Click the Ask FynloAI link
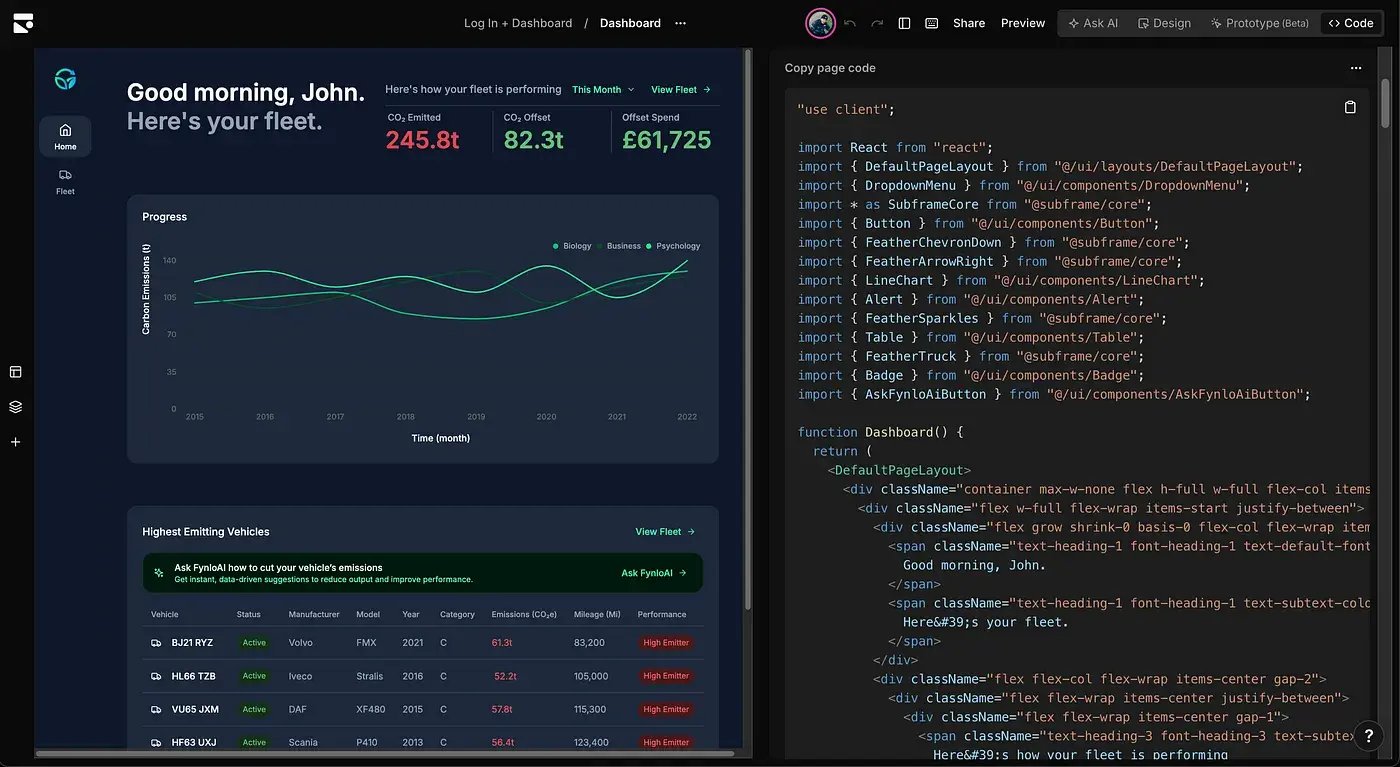The image size is (1400, 767). [x=654, y=573]
